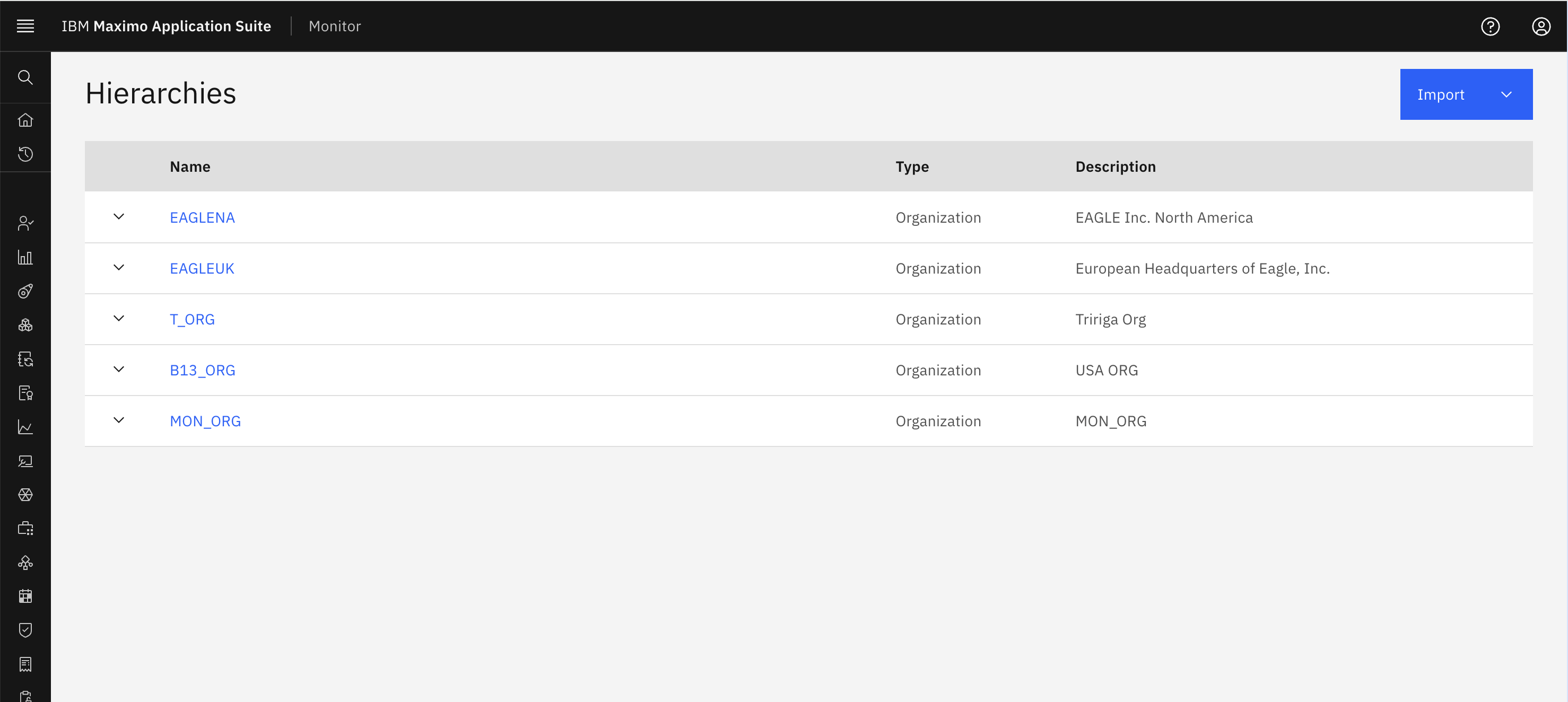
Task: Open the briefcase-with-grid sidebar icon
Action: tap(25, 528)
